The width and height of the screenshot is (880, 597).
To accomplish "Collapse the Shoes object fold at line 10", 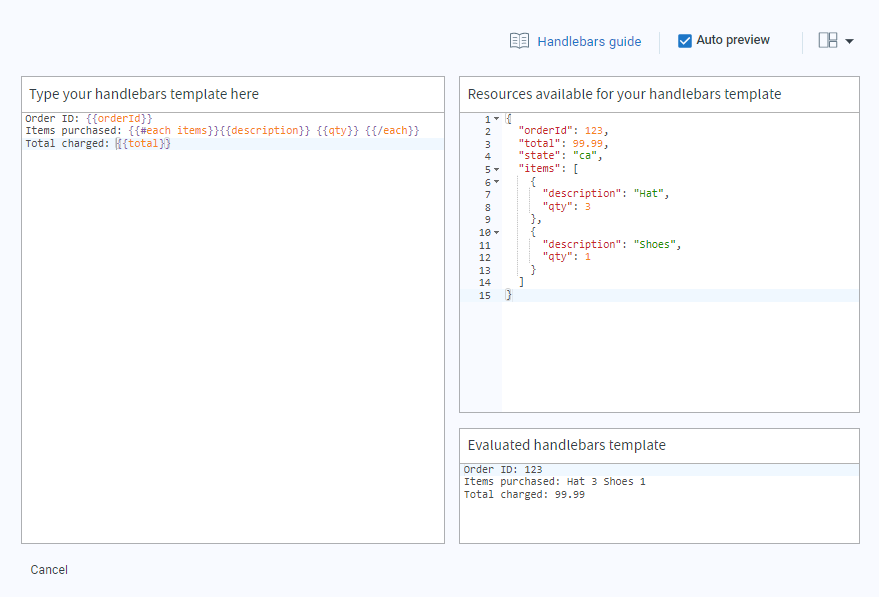I will point(497,232).
